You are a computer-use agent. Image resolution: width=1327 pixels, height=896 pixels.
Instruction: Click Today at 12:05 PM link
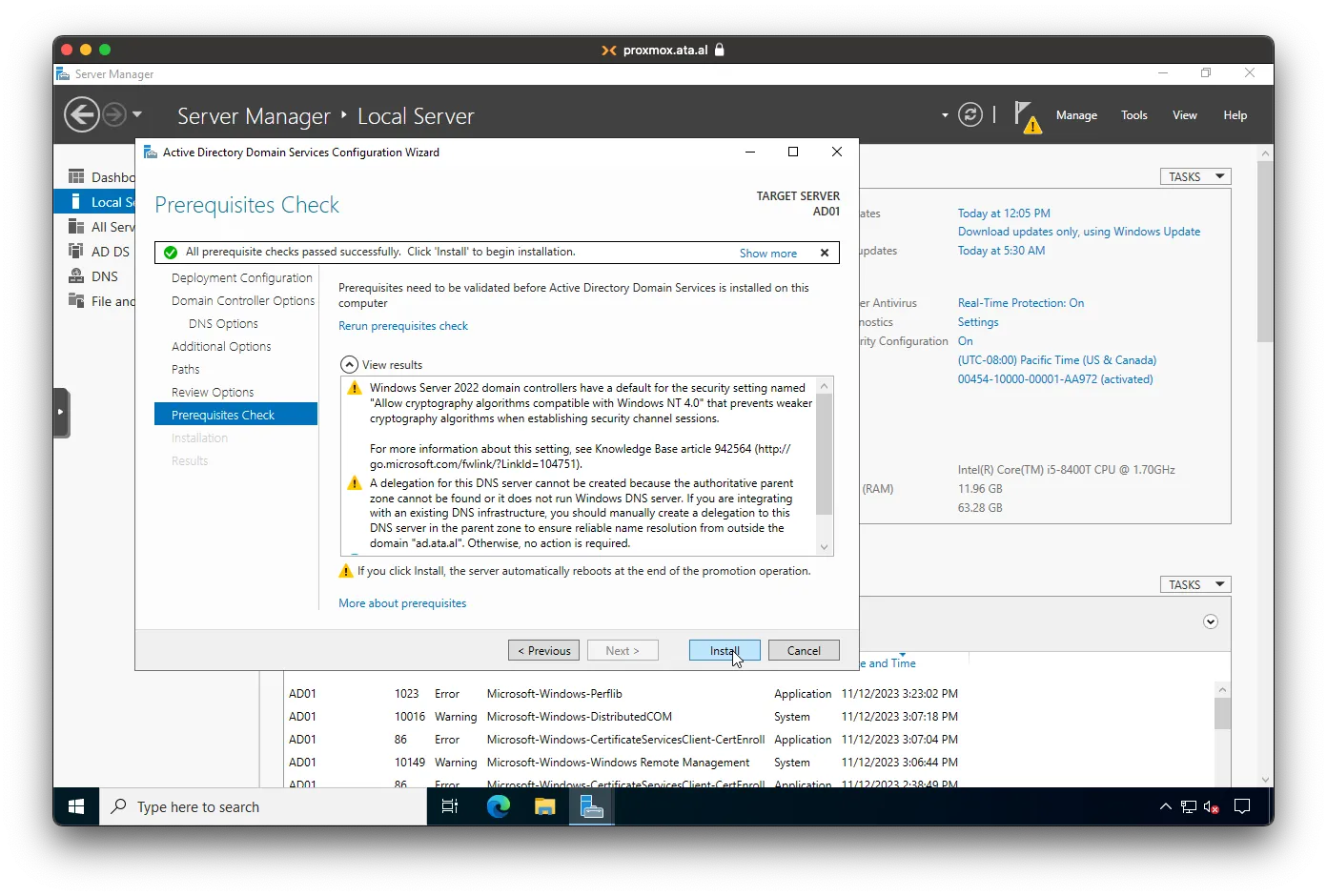click(1004, 214)
